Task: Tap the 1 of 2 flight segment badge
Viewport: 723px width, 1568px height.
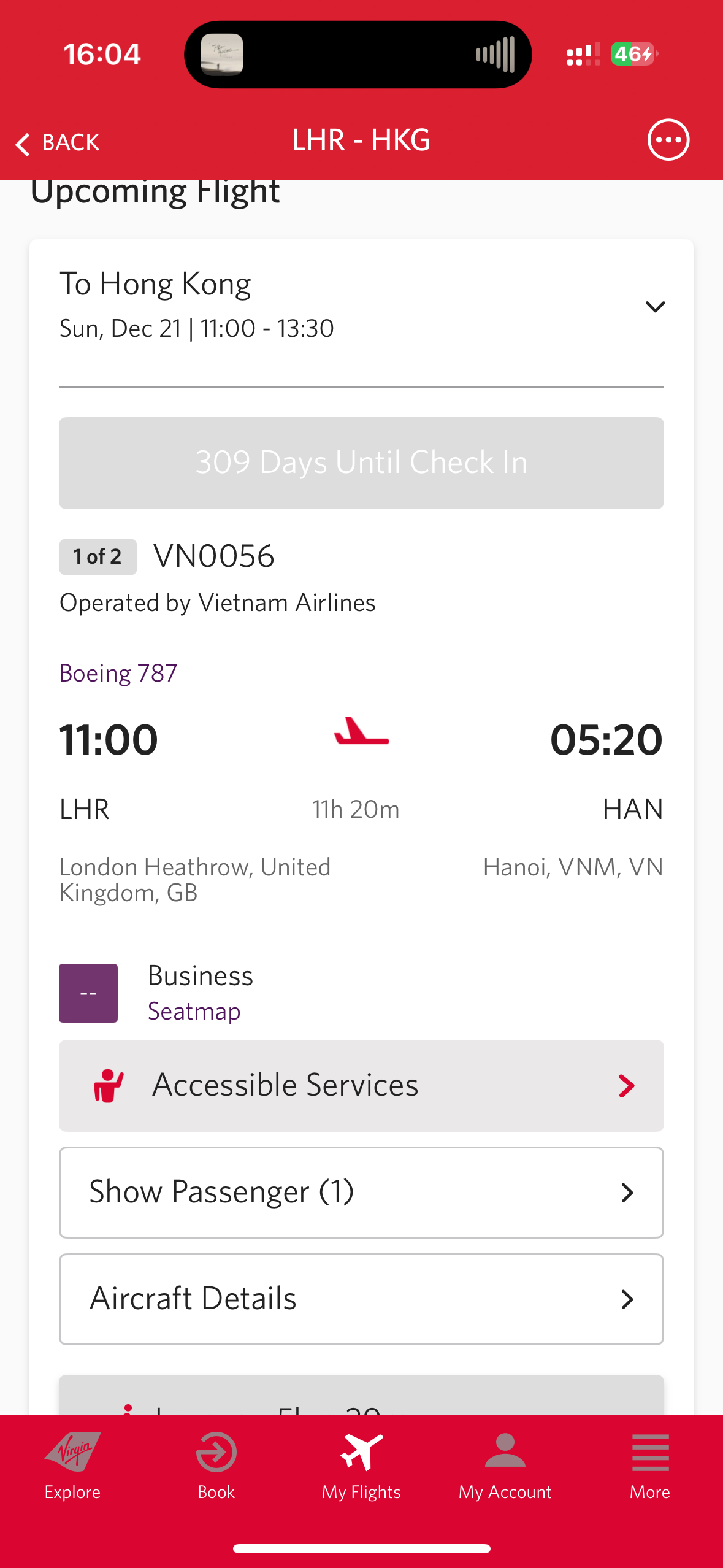Action: 98,556
